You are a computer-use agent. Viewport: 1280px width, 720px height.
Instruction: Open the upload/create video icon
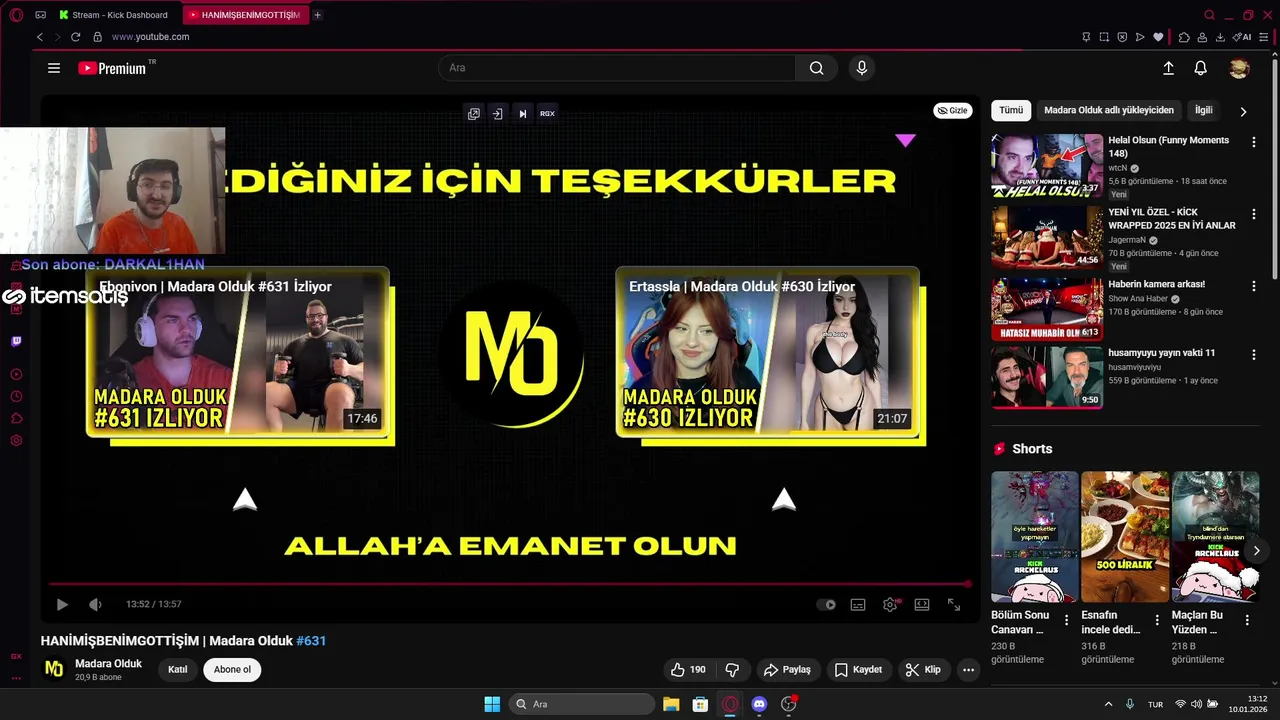[1168, 68]
